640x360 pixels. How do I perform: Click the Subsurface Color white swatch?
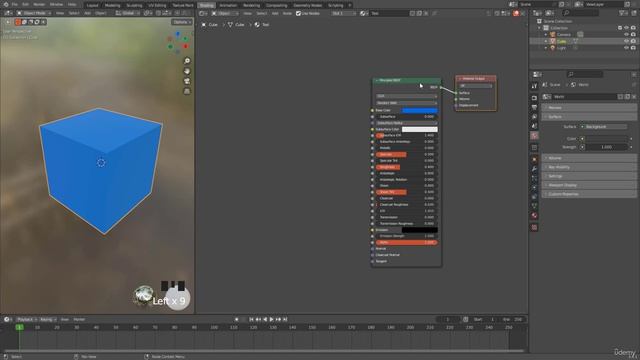pyautogui.click(x=420, y=129)
